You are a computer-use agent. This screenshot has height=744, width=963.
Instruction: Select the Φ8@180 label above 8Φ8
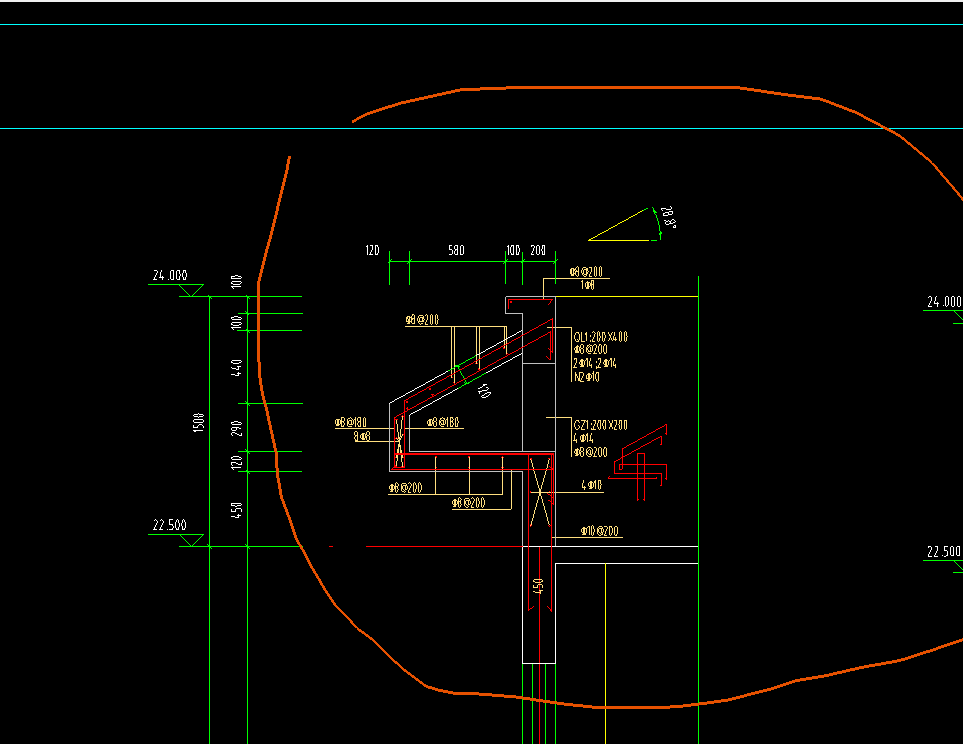[x=351, y=423]
